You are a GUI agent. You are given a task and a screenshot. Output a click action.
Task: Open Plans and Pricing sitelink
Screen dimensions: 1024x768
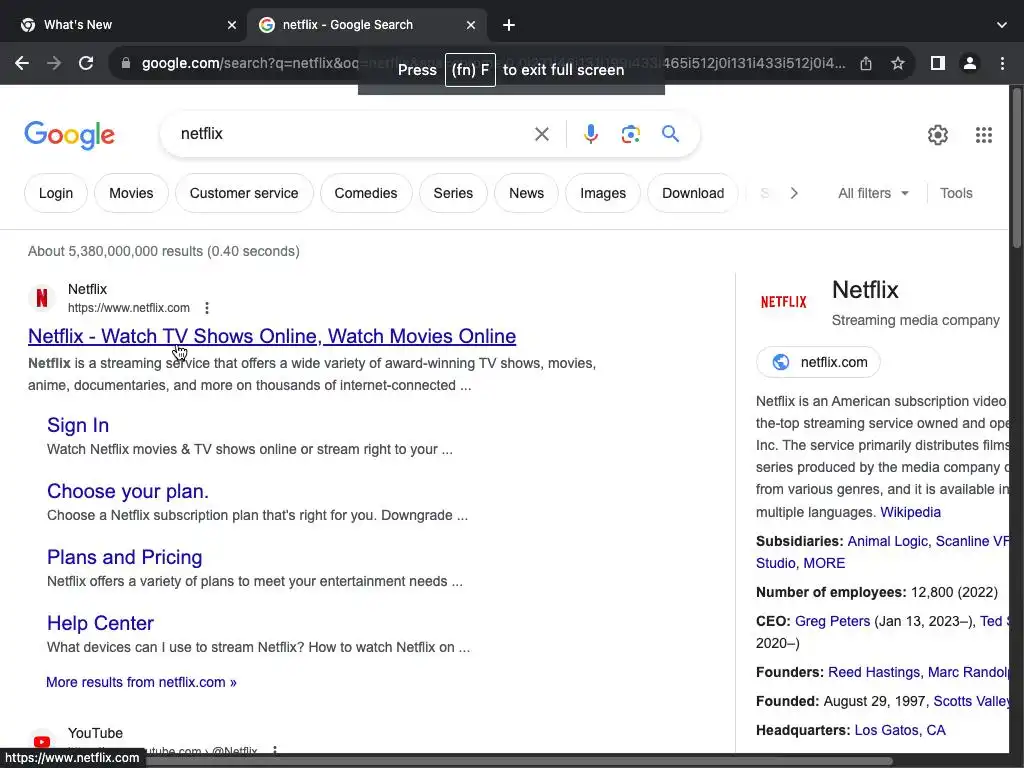pyautogui.click(x=125, y=557)
